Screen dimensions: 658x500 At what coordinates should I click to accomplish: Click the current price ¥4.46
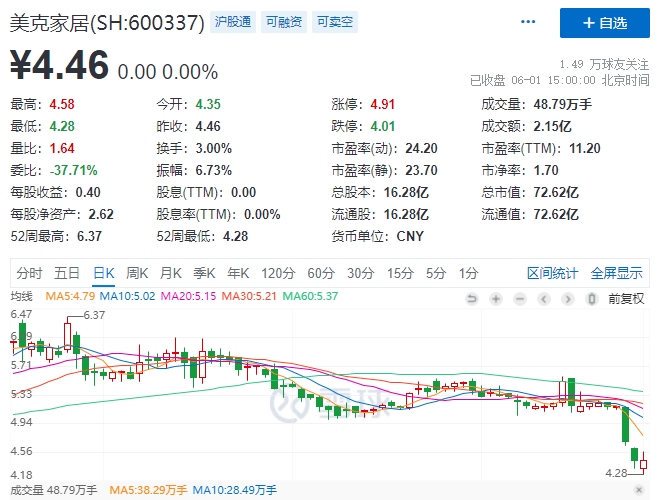(59, 65)
